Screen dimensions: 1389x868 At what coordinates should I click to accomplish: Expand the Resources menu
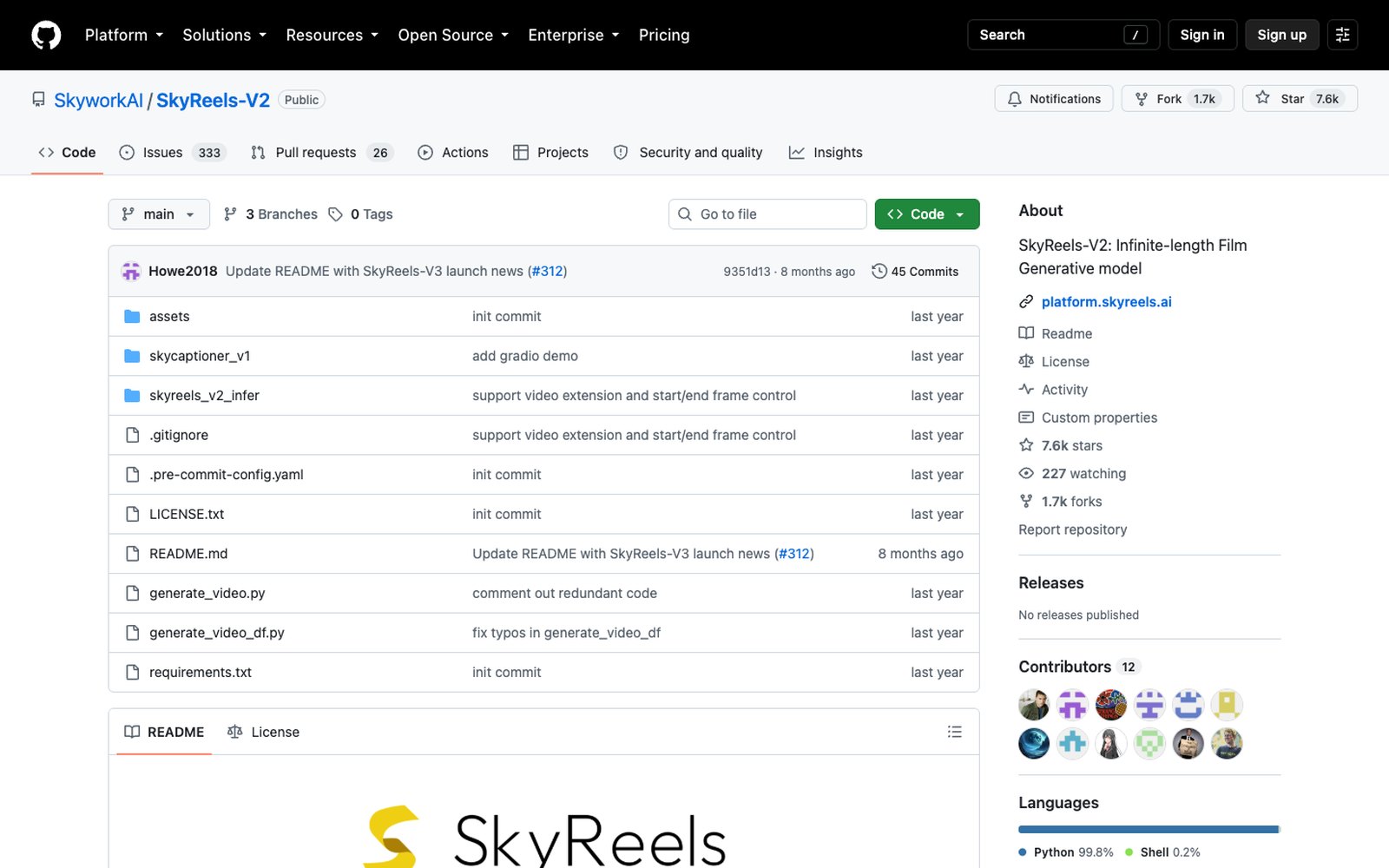[332, 35]
